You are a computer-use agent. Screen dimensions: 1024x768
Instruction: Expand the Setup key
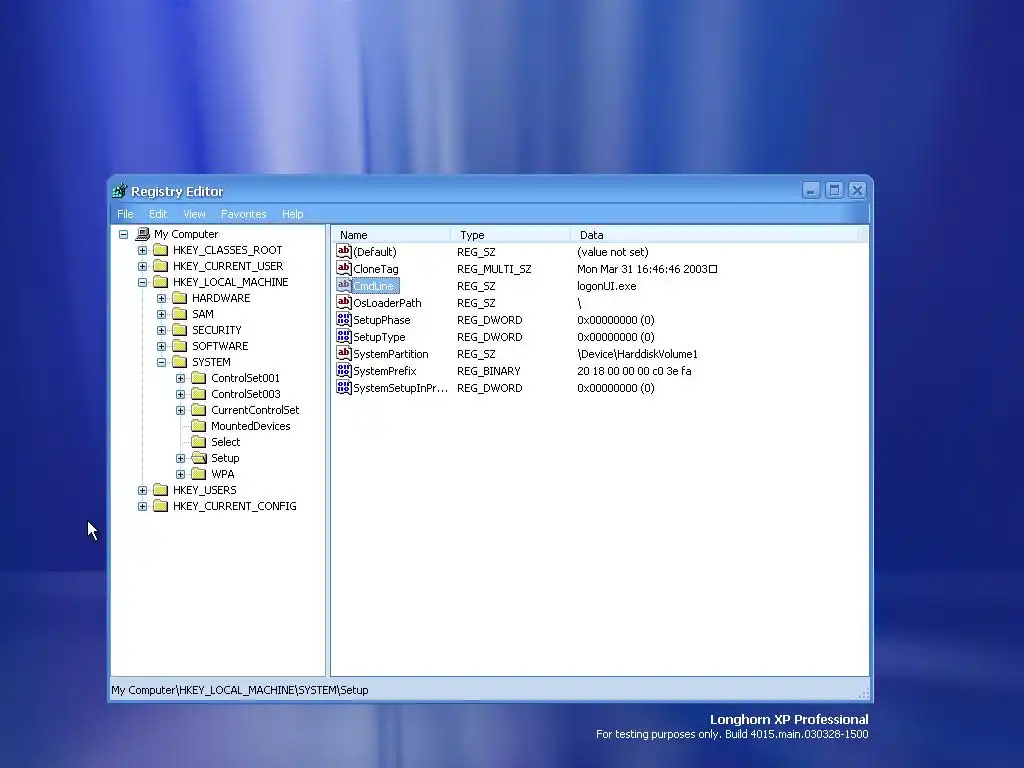click(181, 458)
